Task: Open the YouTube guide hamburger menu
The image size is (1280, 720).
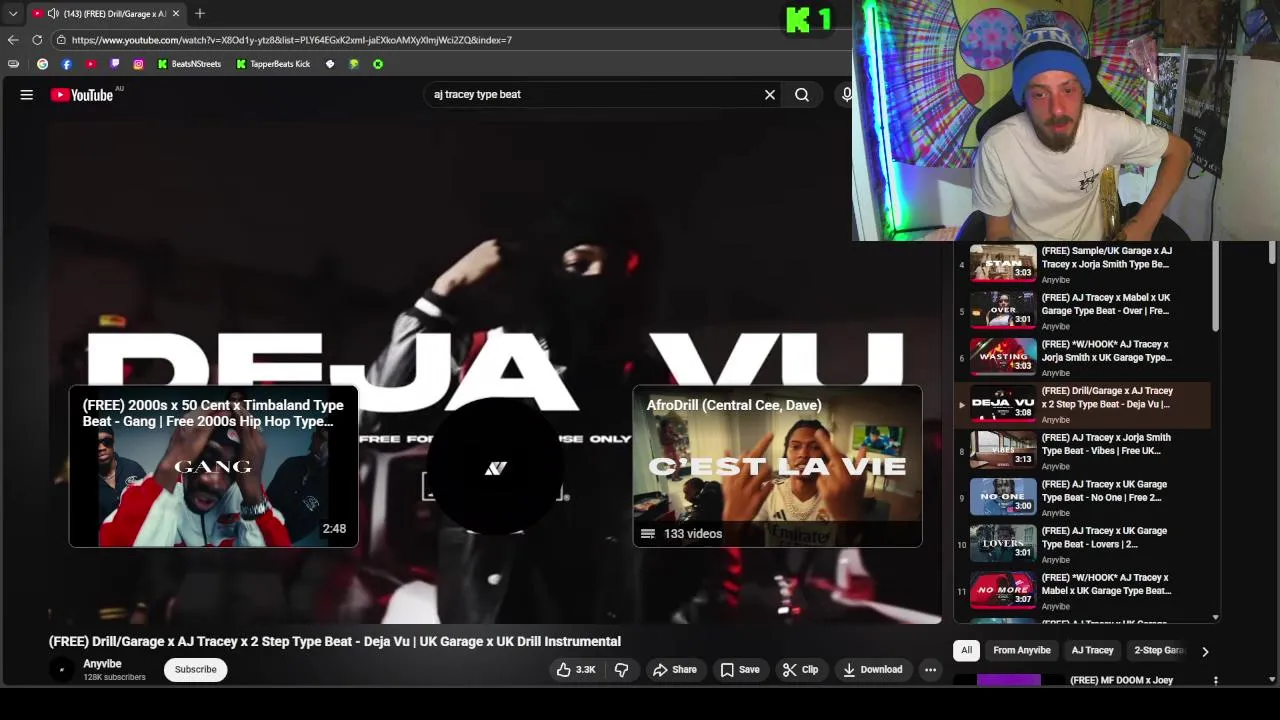Action: (27, 95)
